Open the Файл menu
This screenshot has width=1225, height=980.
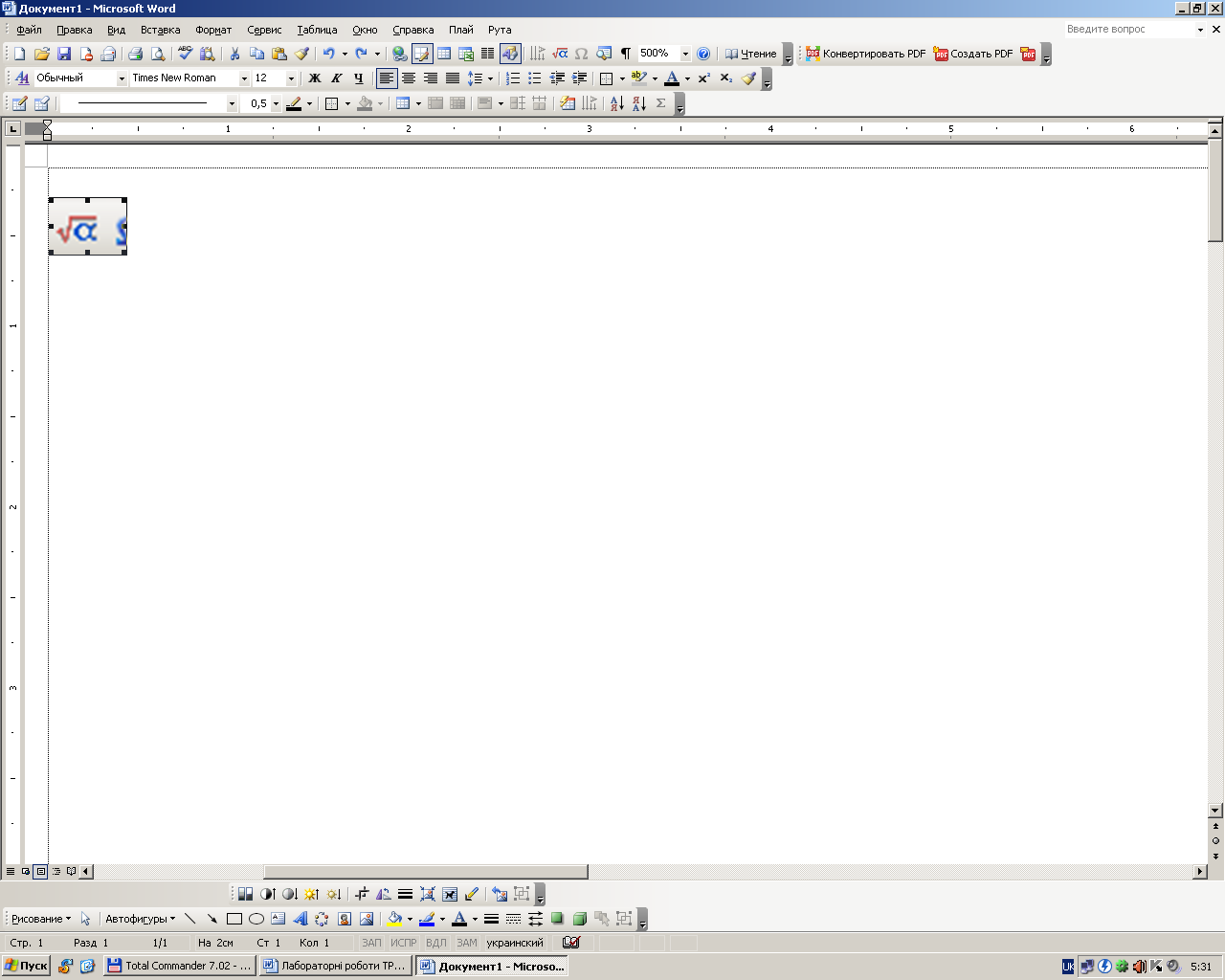point(29,30)
